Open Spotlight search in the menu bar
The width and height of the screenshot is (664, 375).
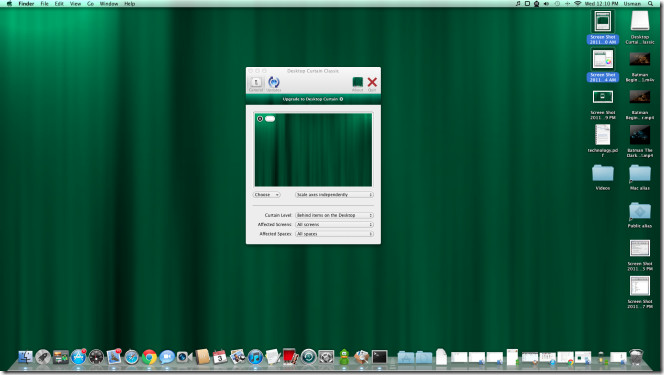[651, 3]
